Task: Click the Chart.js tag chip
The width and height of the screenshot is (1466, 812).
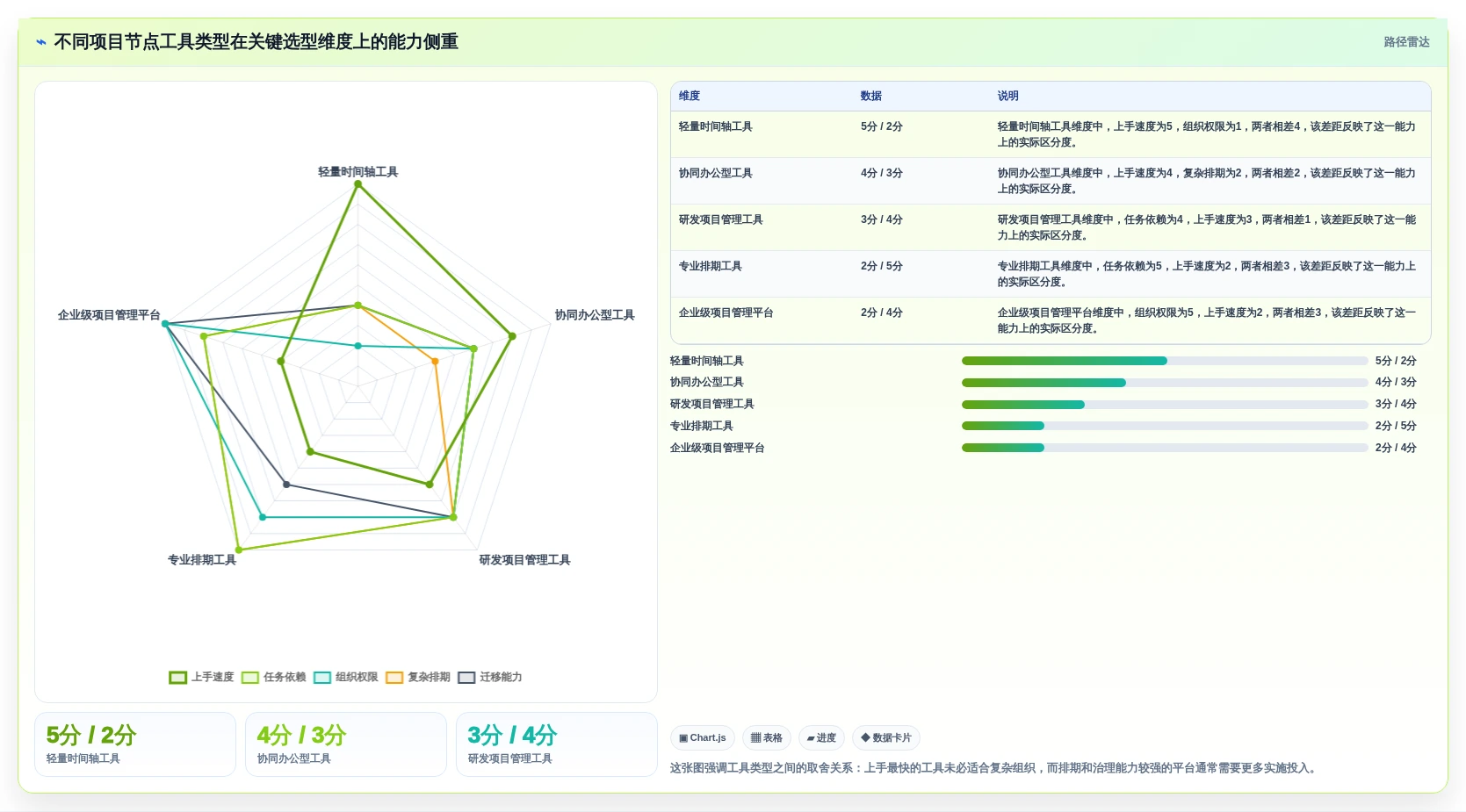Action: click(702, 738)
